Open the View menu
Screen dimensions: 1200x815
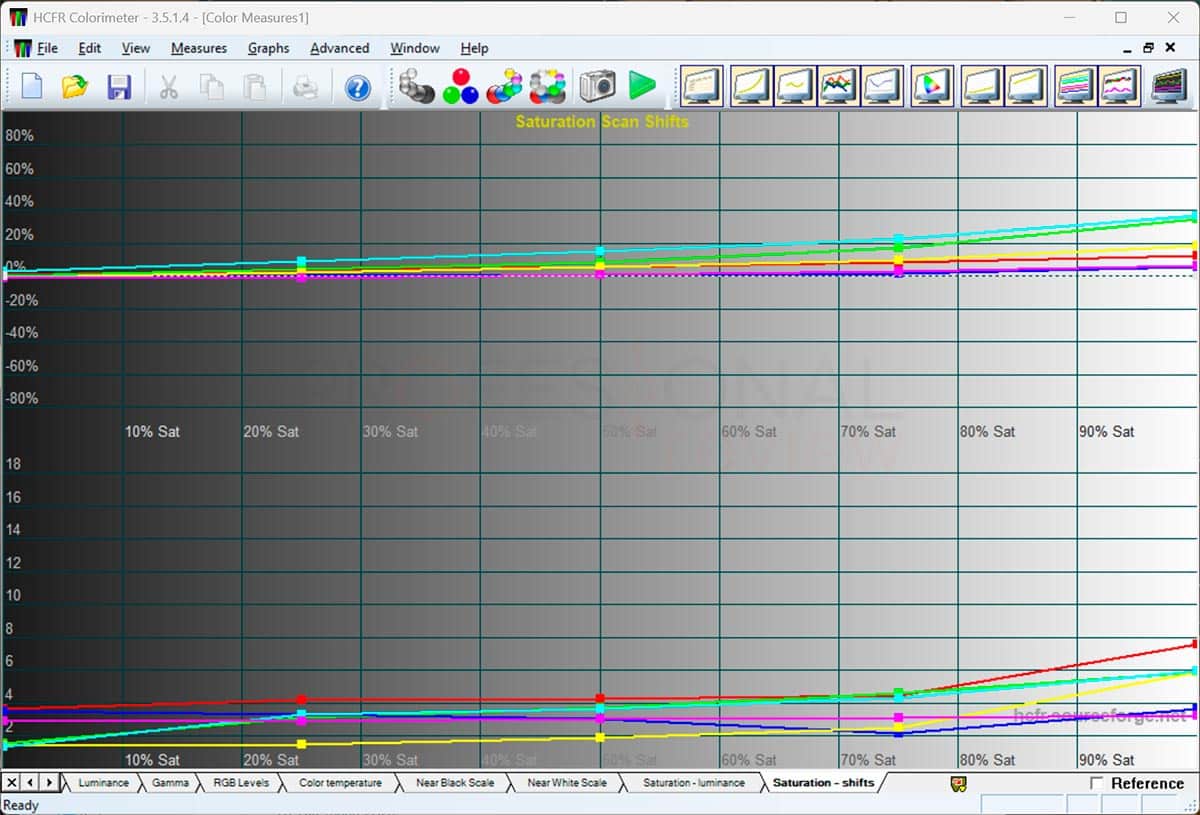coord(136,48)
